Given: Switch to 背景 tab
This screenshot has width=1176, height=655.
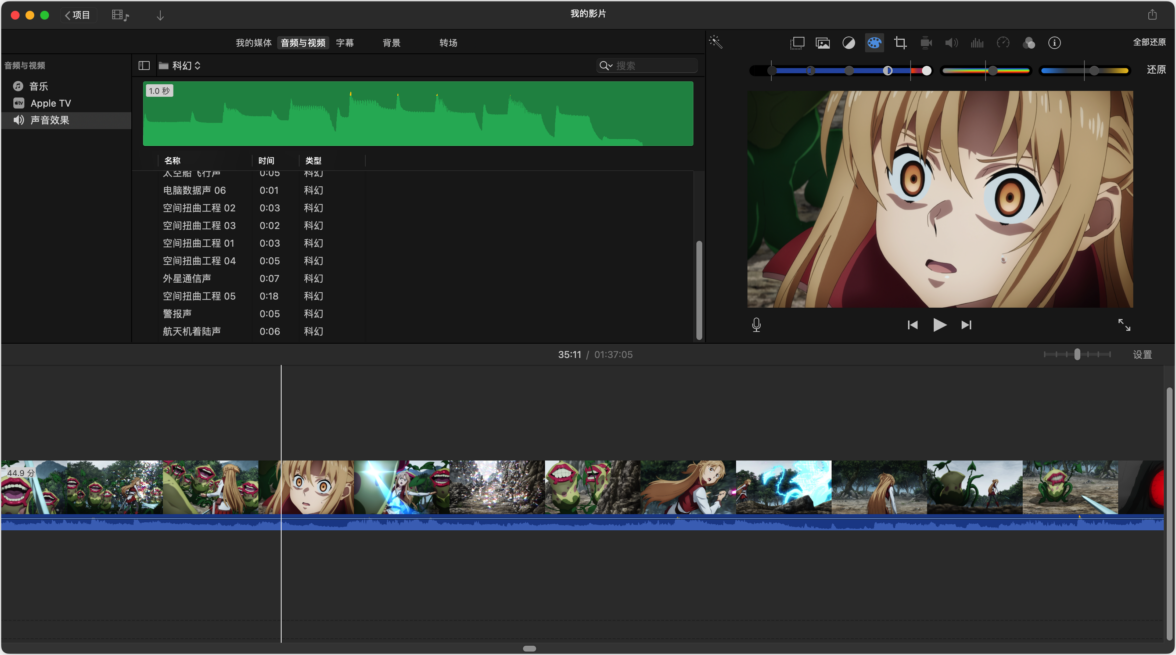Looking at the screenshot, I should (392, 43).
